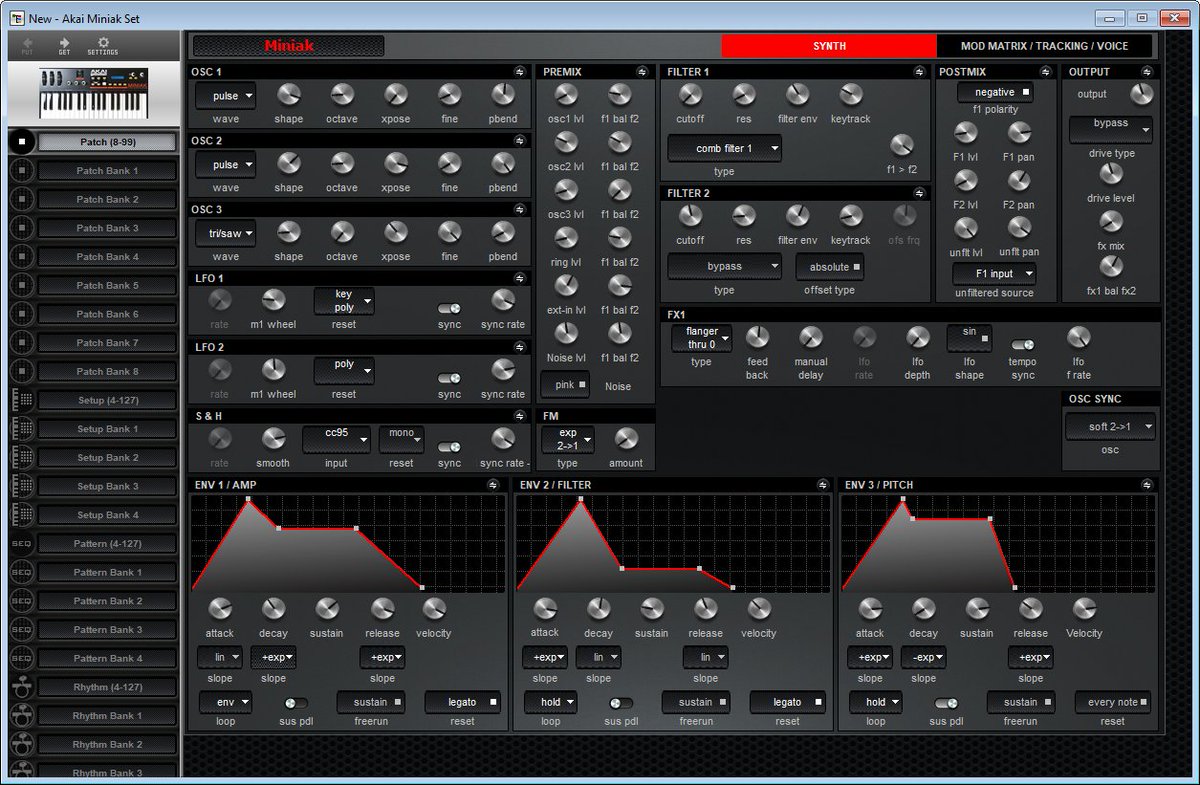Open the FM exp 2->1 type dropdown
The image size is (1200, 785).
[568, 439]
